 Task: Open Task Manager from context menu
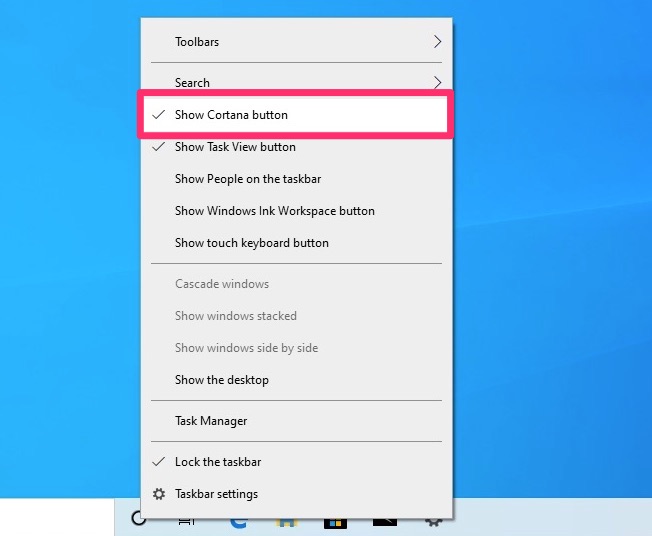pyautogui.click(x=296, y=421)
